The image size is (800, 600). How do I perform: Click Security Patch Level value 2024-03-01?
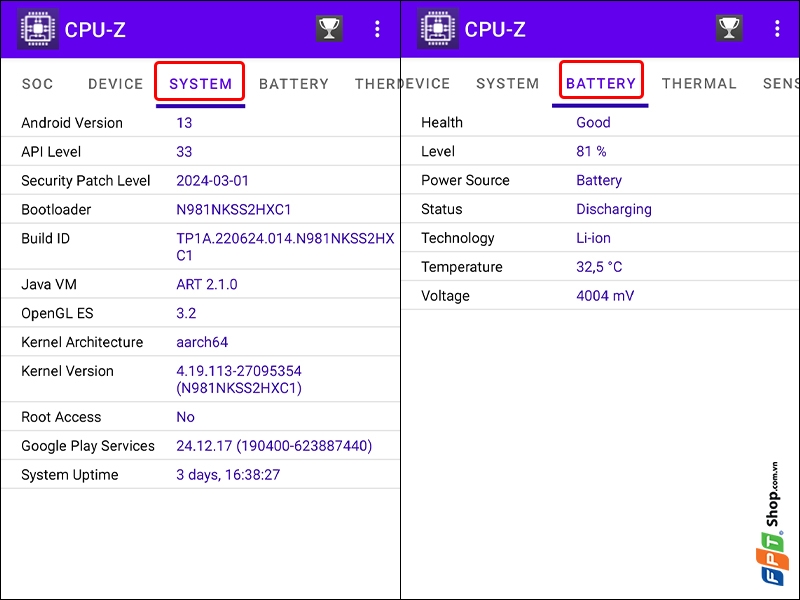pos(212,181)
